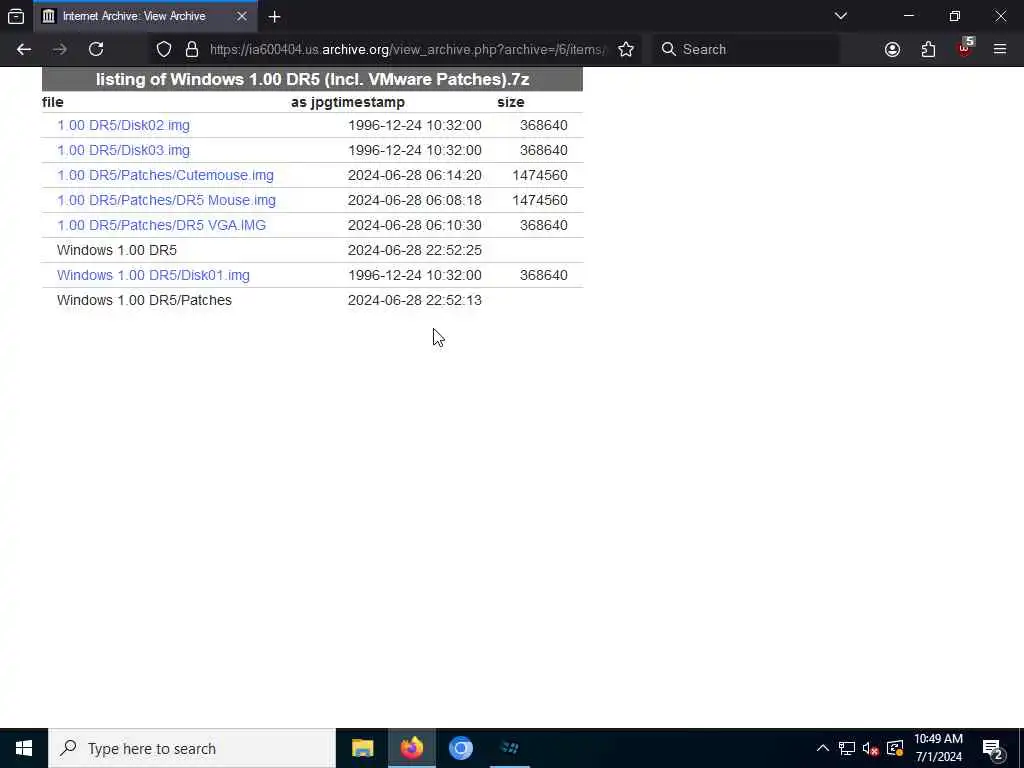Image resolution: width=1024 pixels, height=768 pixels.
Task: Open File Explorer from the taskbar
Action: pyautogui.click(x=362, y=748)
